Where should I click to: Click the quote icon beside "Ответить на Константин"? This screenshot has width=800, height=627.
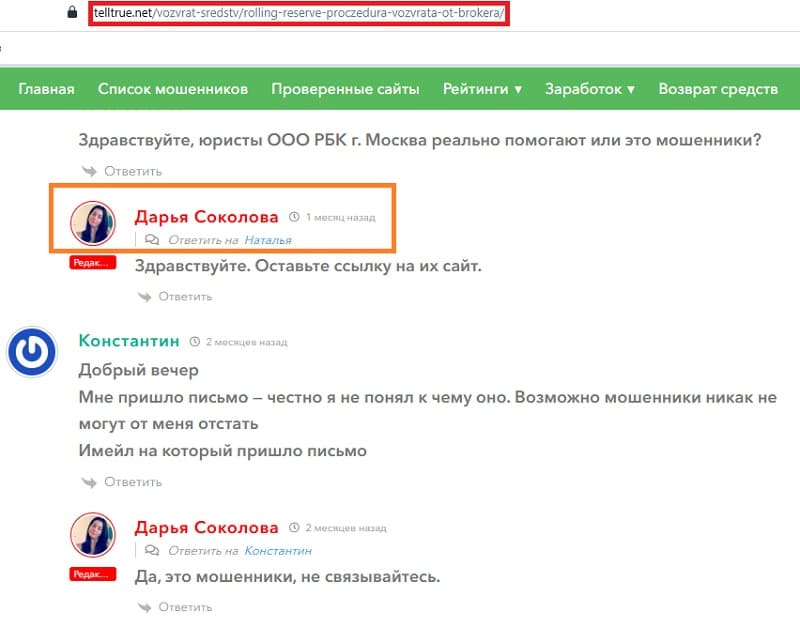click(x=152, y=549)
